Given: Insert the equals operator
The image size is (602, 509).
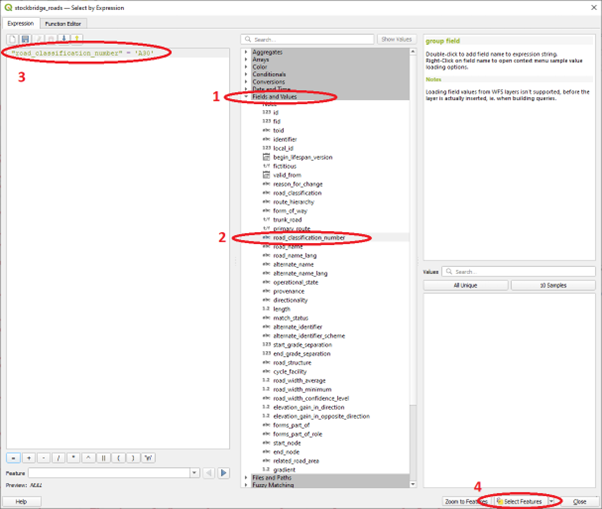Looking at the screenshot, I should 12,457.
